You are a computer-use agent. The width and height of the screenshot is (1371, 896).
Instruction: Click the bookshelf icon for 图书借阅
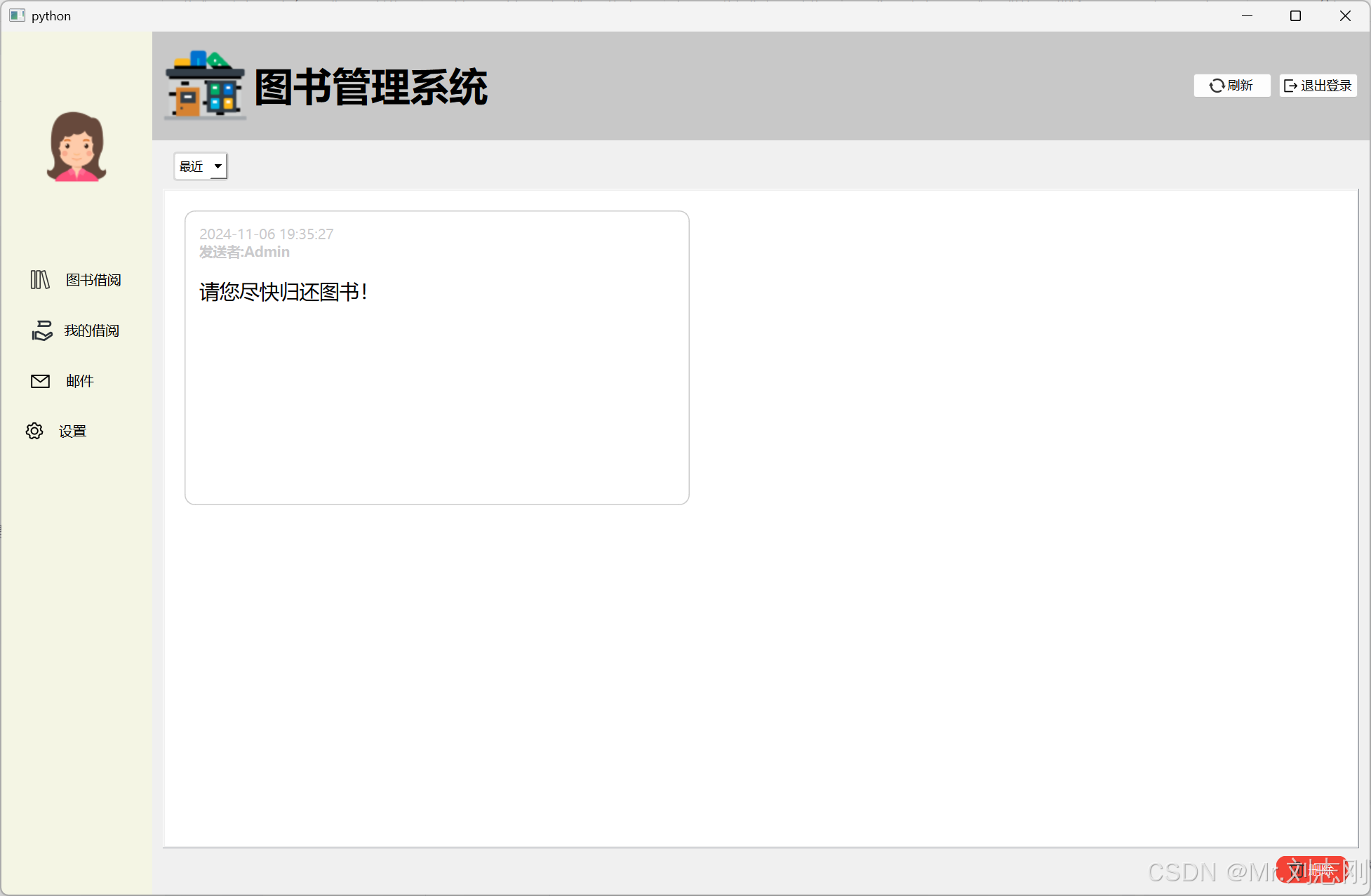pyautogui.click(x=40, y=280)
